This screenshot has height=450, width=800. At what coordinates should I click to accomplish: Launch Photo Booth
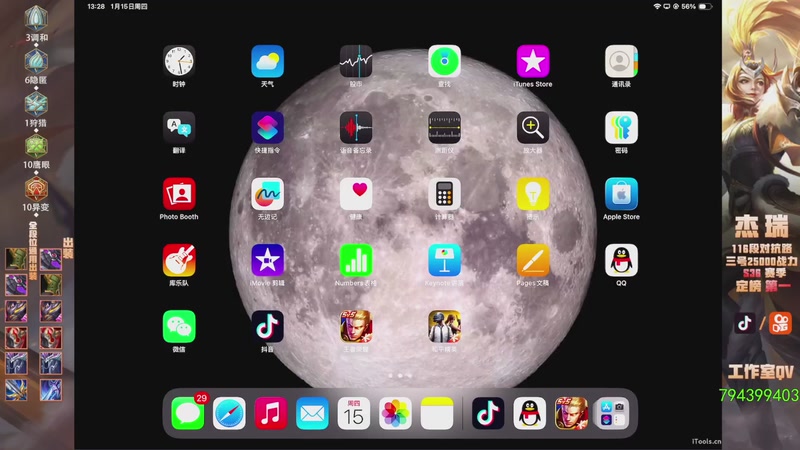pos(179,194)
